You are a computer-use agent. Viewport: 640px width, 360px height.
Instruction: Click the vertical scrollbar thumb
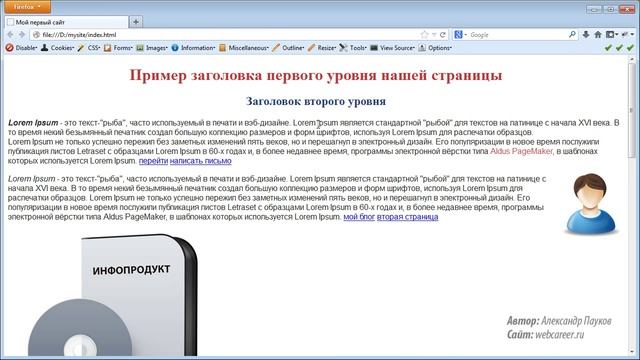tap(632, 110)
